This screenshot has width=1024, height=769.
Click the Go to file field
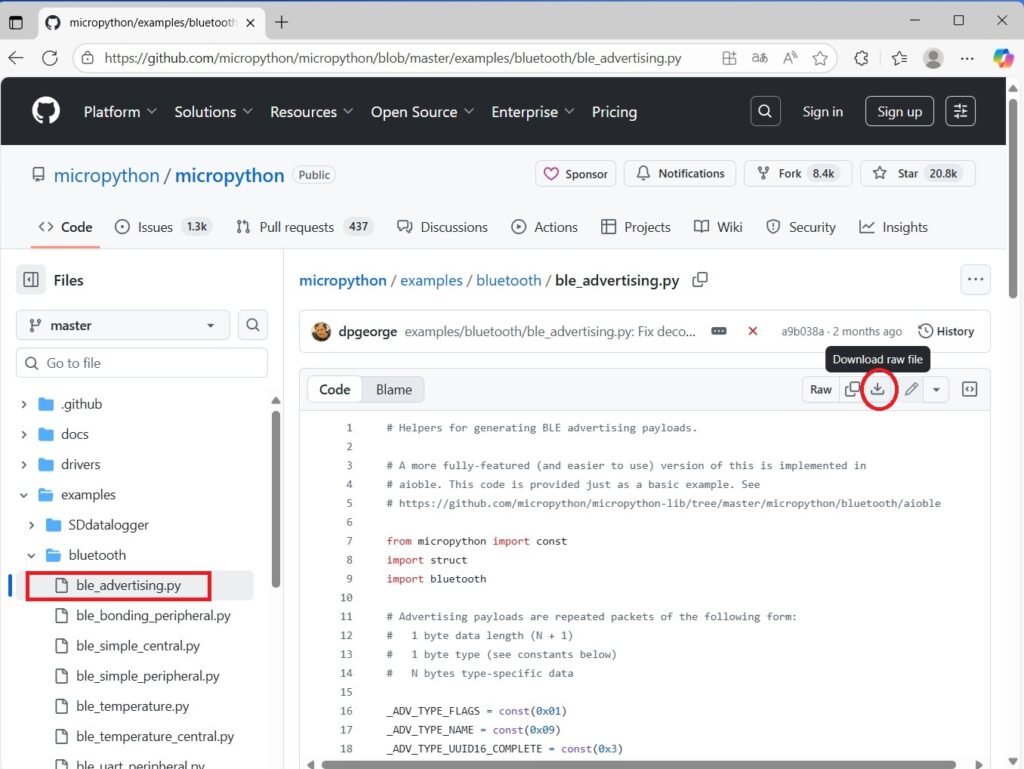pyautogui.click(x=142, y=363)
